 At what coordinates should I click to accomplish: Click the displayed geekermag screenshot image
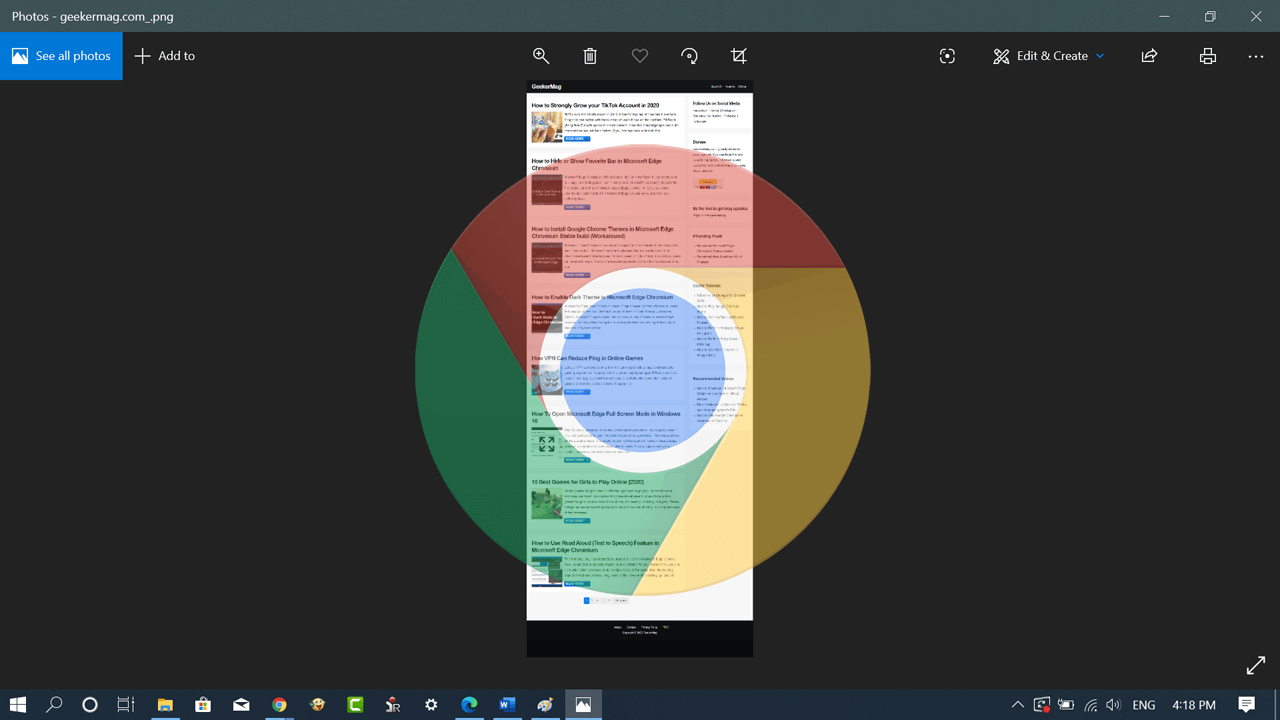point(640,369)
